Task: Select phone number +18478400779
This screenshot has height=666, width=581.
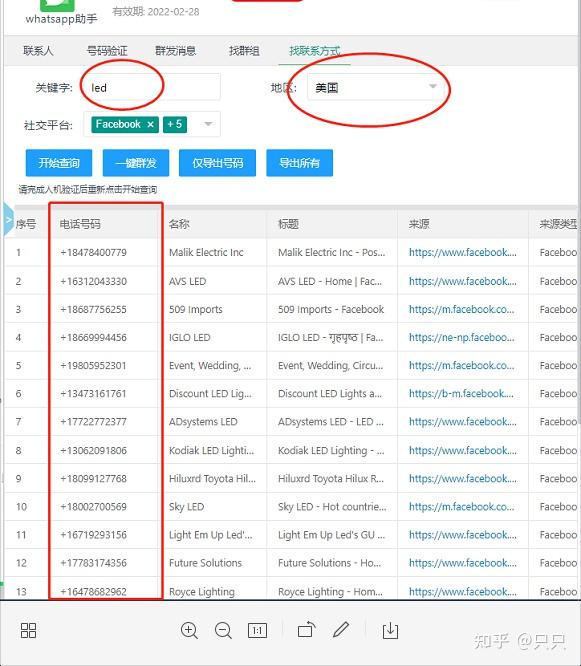Action: (x=93, y=252)
